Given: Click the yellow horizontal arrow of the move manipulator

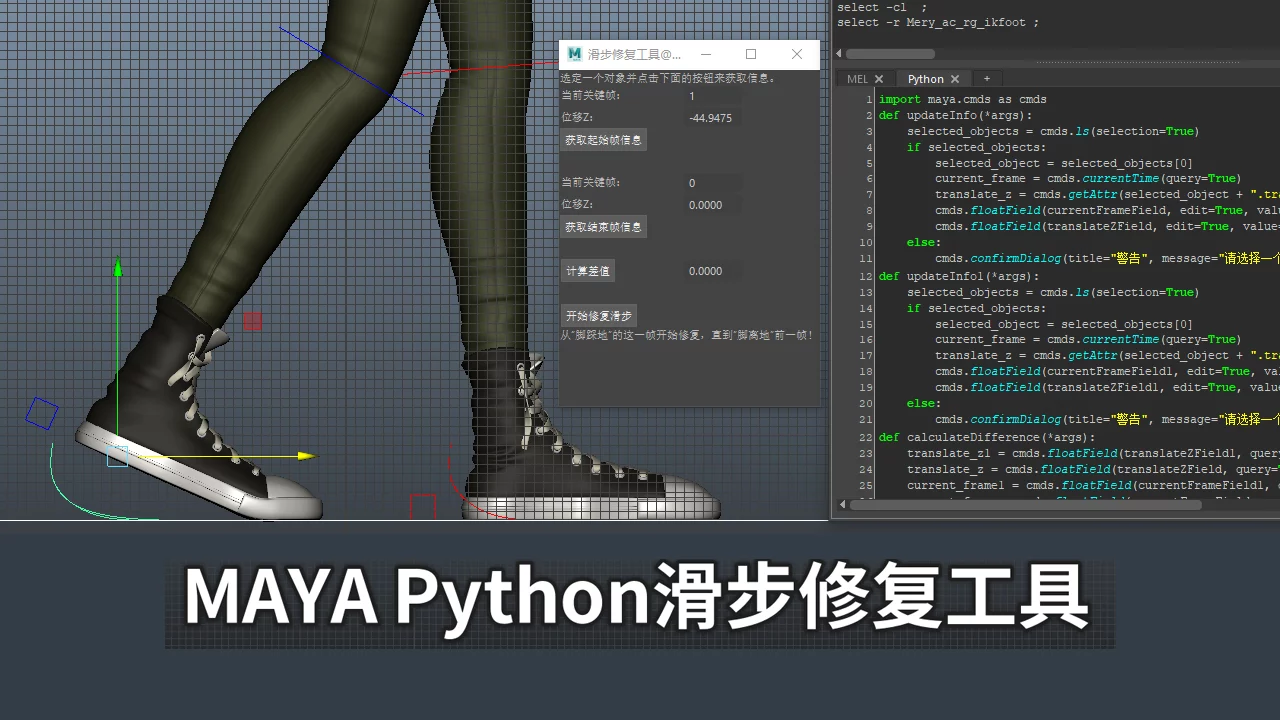Looking at the screenshot, I should point(305,456).
